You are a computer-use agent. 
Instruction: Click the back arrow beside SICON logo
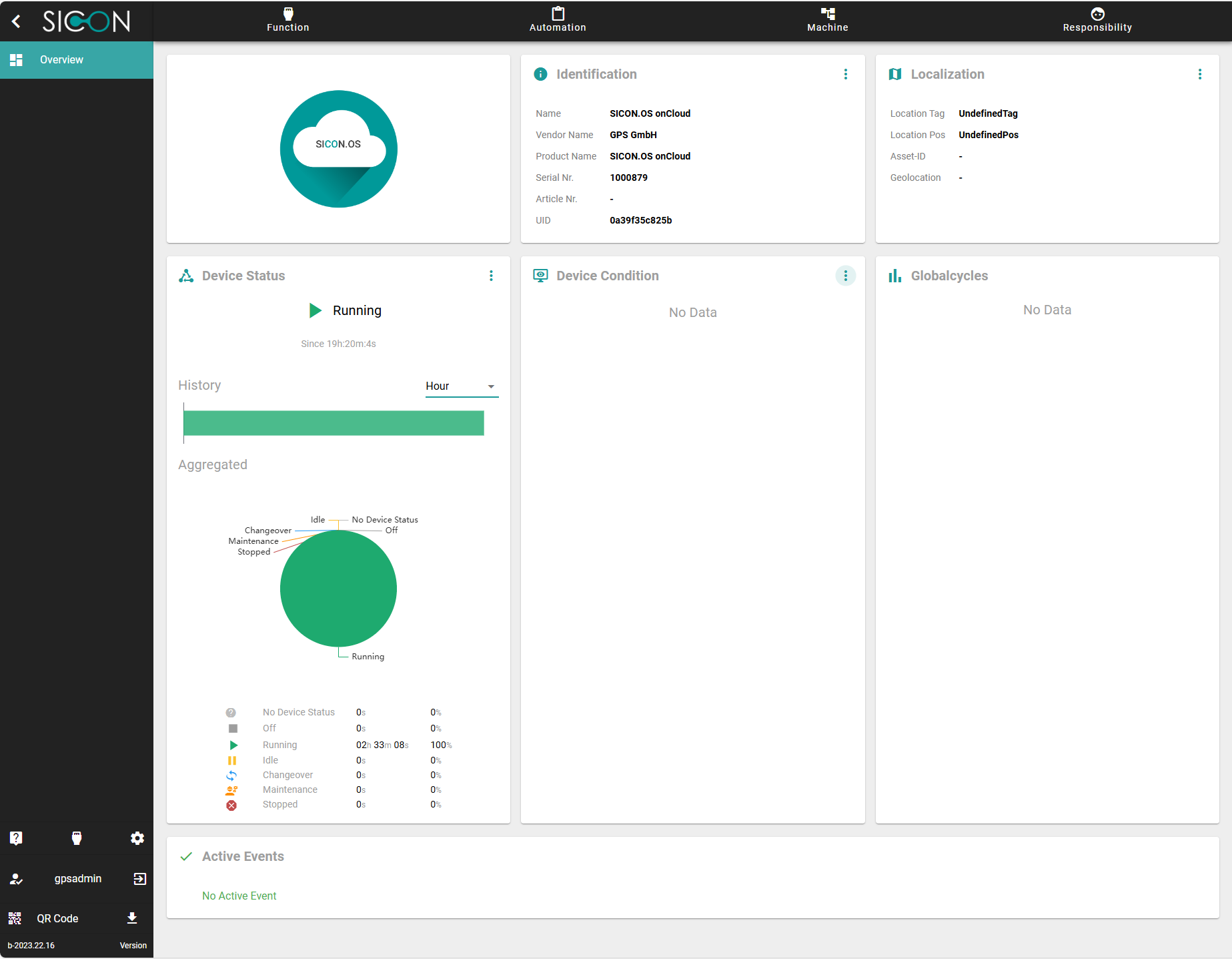17,21
